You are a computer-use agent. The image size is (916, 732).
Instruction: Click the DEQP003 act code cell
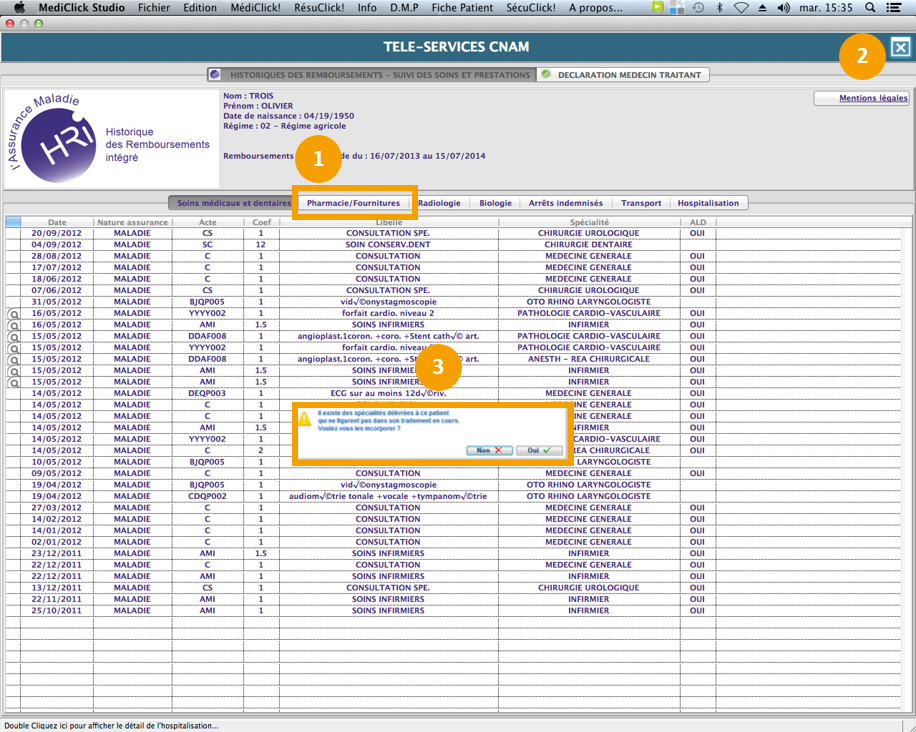(x=207, y=394)
